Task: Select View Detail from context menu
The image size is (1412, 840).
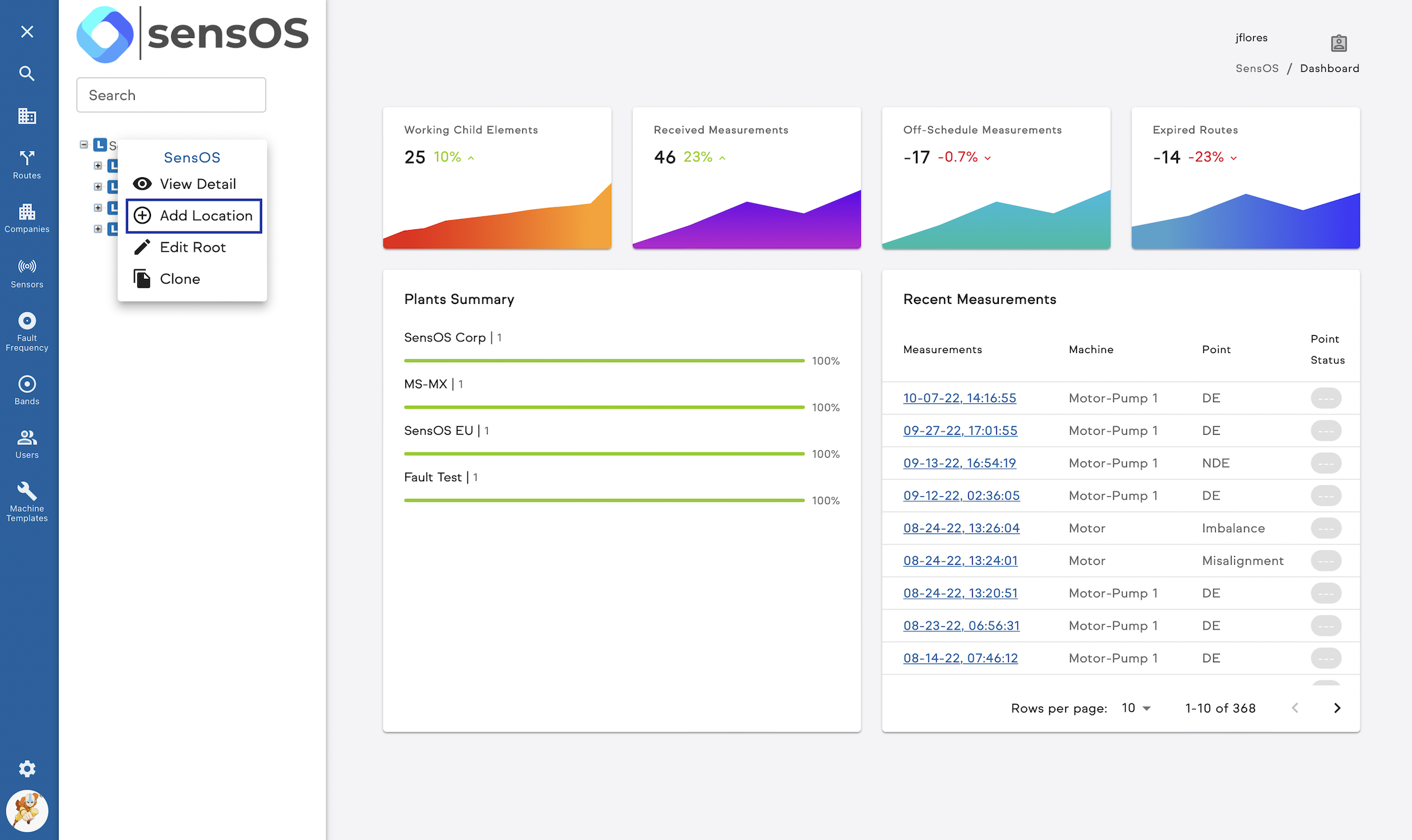Action: tap(192, 184)
